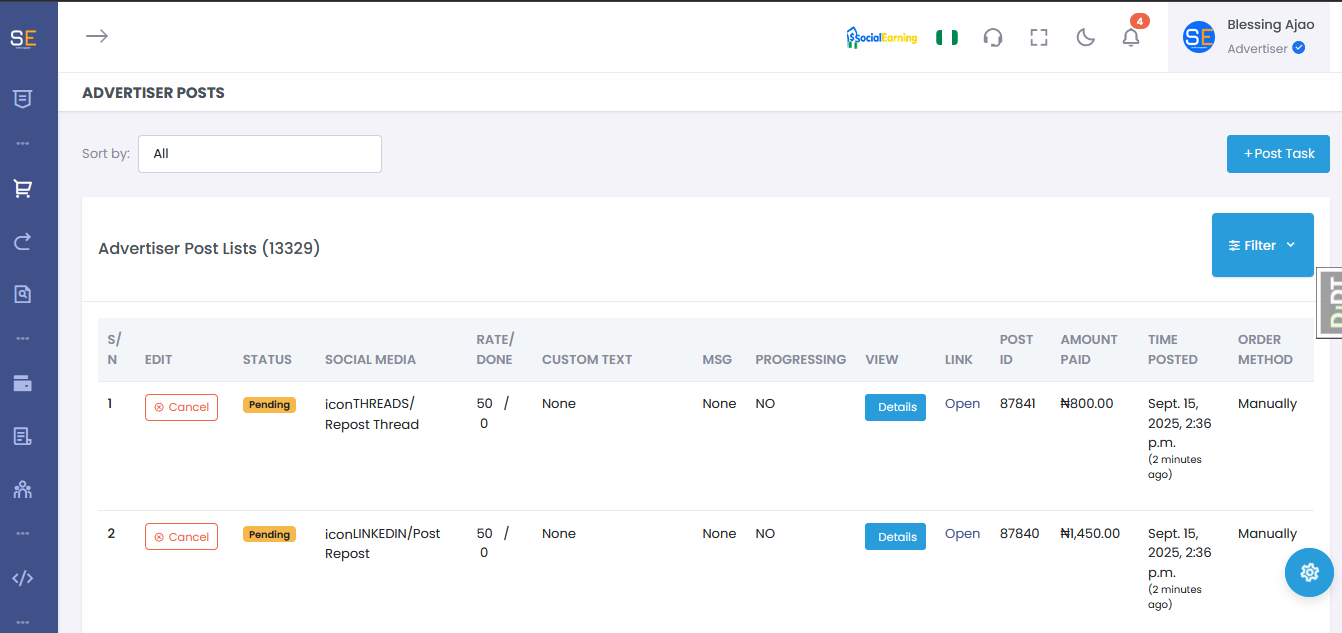The height and width of the screenshot is (633, 1342).
Task: Click the document search sidebar icon
Action: 22,294
